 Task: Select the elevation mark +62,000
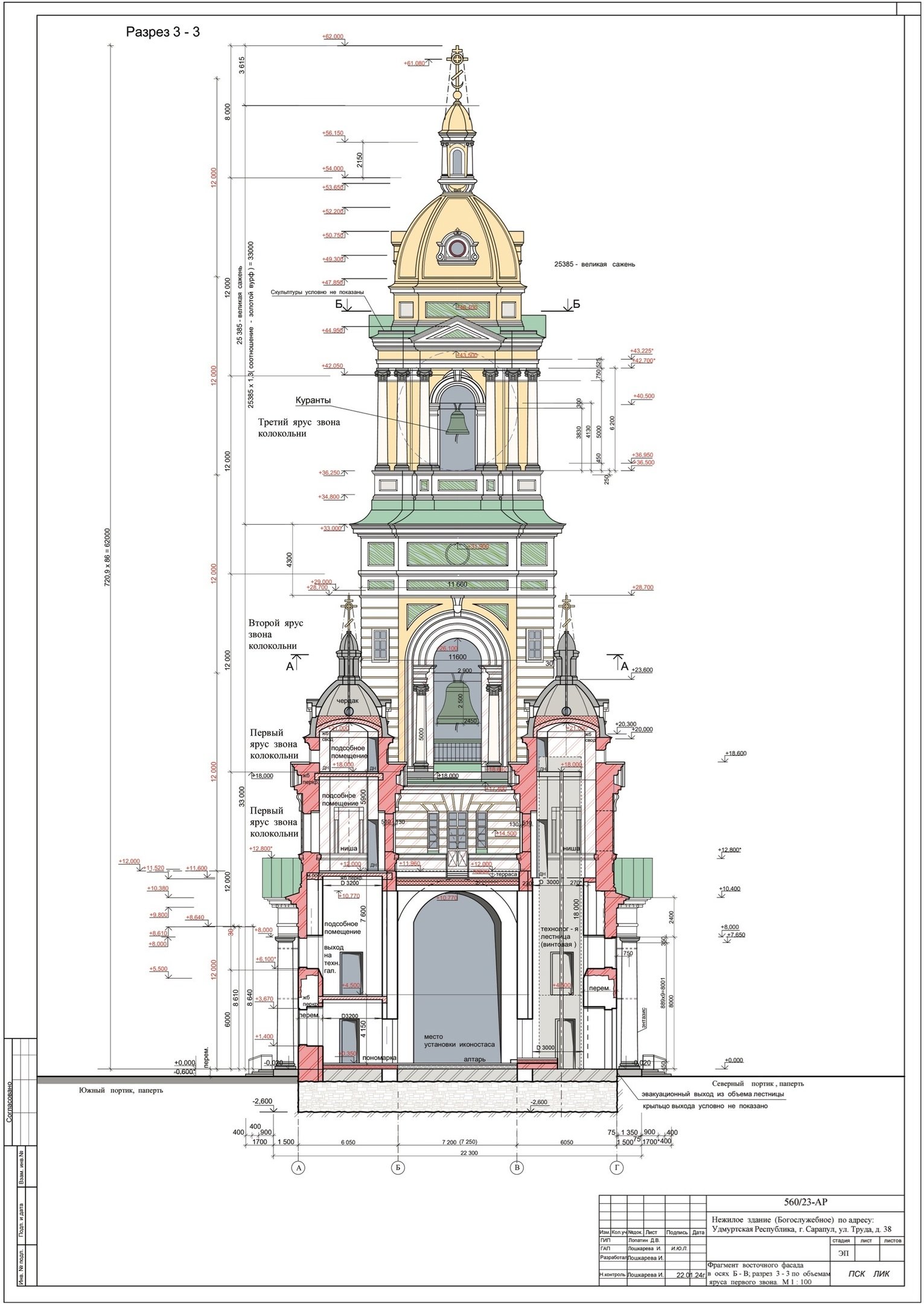(x=333, y=36)
